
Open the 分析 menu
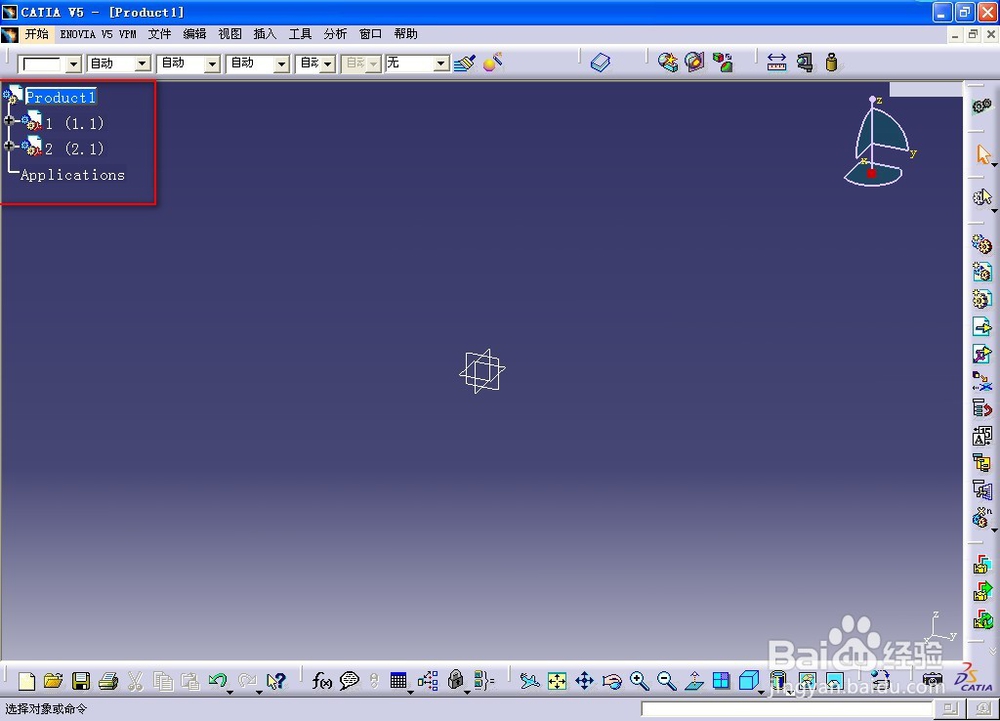[x=335, y=34]
